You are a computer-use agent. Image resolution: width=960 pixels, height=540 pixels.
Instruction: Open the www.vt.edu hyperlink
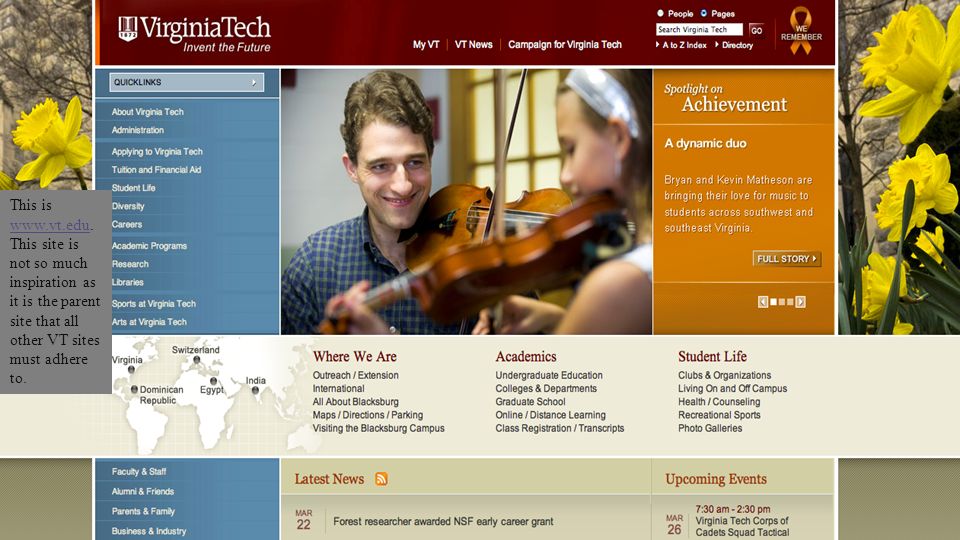(50, 225)
